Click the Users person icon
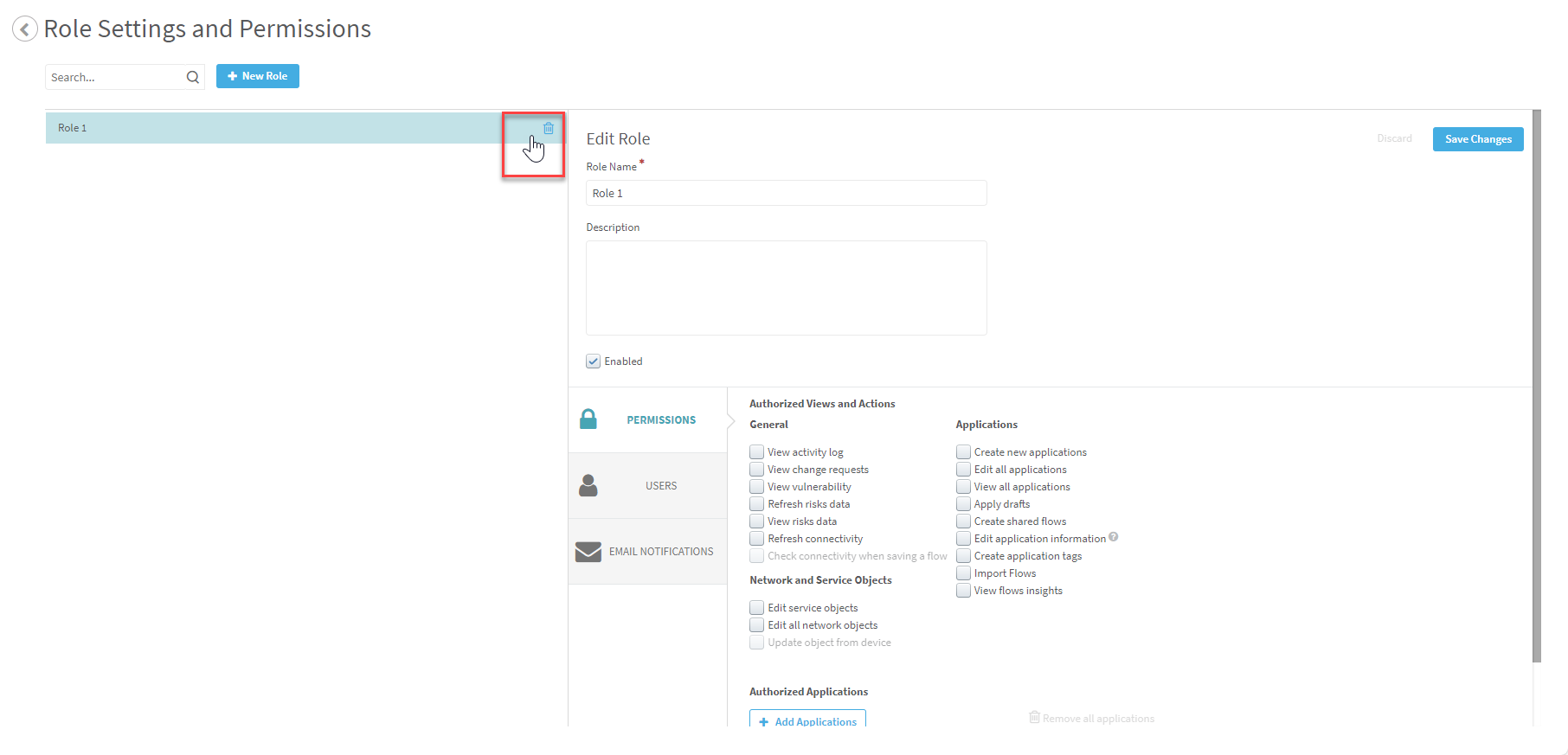1568x755 pixels. point(588,485)
